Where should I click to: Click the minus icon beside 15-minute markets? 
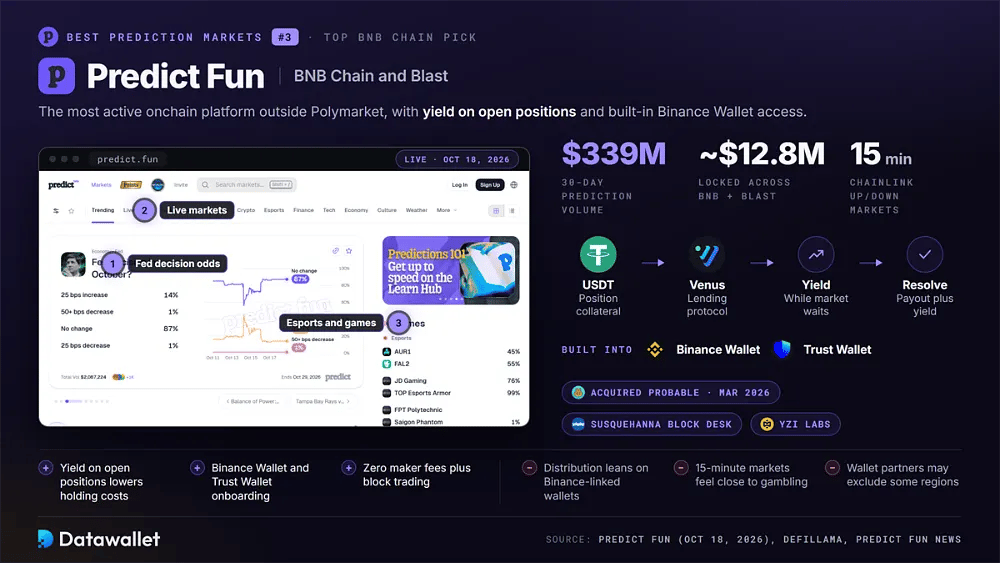pyautogui.click(x=681, y=468)
